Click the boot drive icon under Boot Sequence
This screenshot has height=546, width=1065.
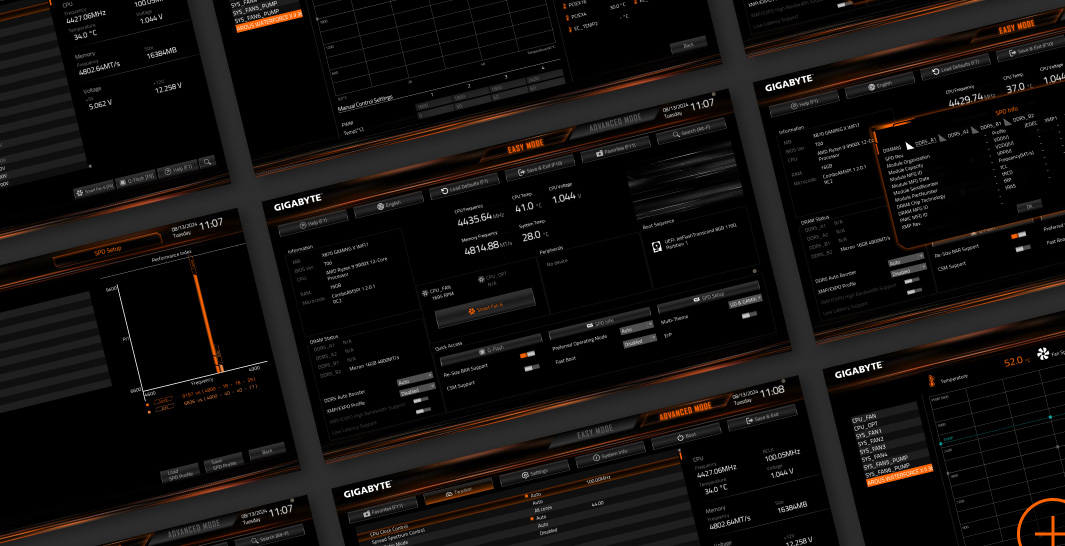point(654,246)
